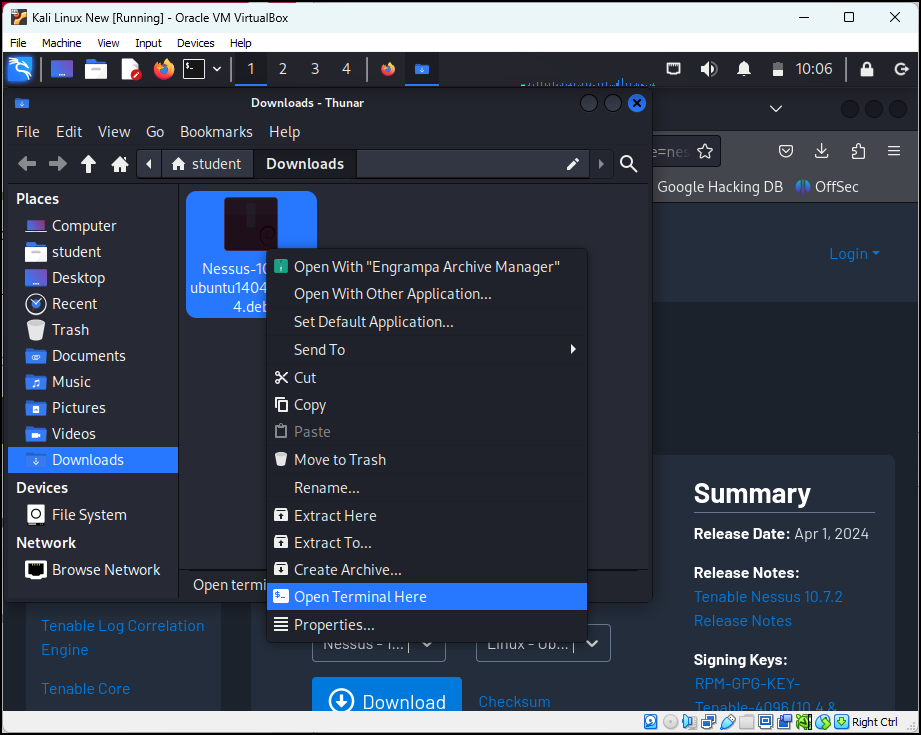Open the network connection icon in panel

point(674,69)
